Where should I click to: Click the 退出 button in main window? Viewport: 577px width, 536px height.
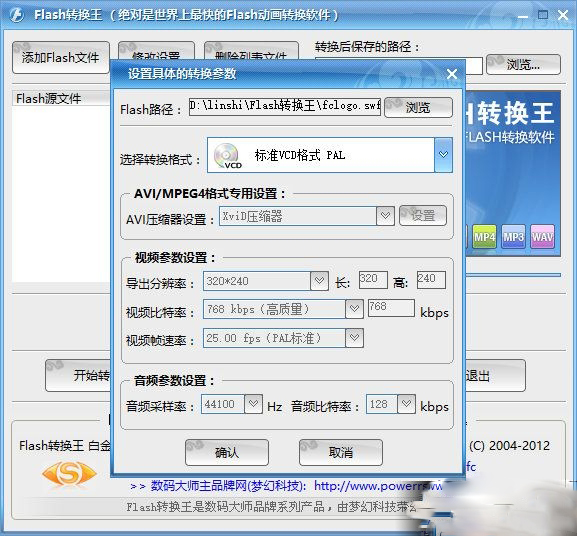coord(495,376)
